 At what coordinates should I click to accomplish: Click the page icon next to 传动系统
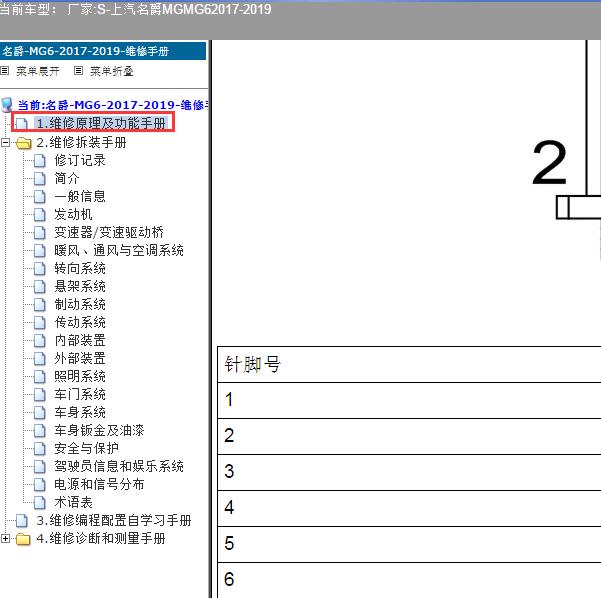pyautogui.click(x=39, y=323)
